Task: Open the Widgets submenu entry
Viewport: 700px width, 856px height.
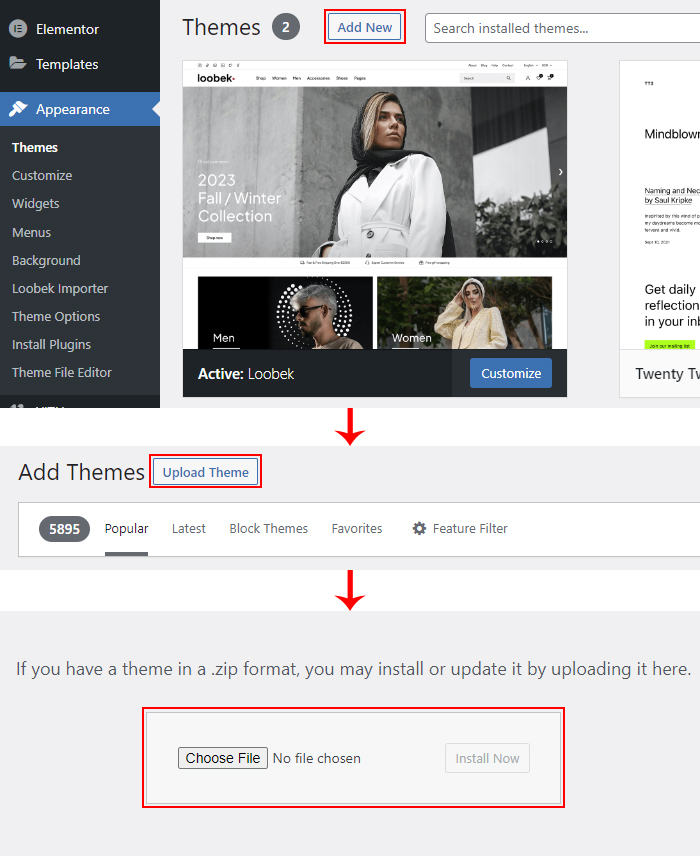Action: point(35,204)
